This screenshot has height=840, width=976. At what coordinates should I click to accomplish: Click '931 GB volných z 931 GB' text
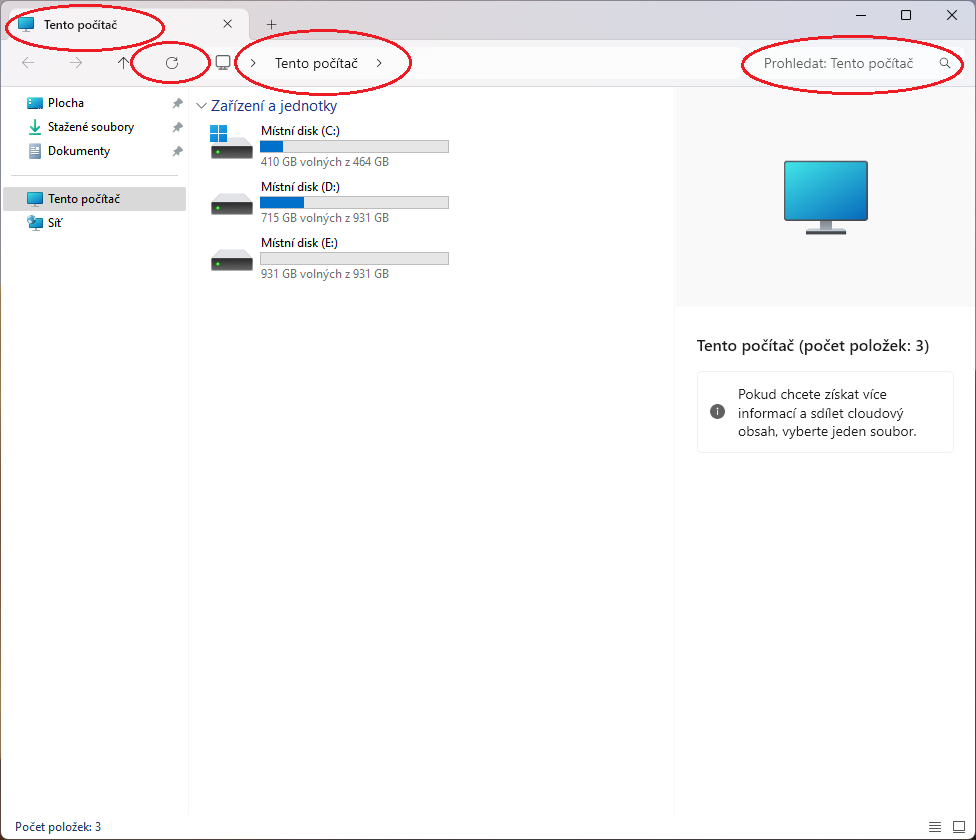325,274
